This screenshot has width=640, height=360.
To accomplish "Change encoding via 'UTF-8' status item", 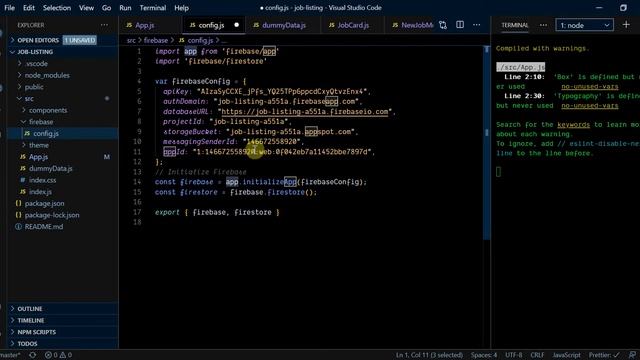I will coord(513,355).
